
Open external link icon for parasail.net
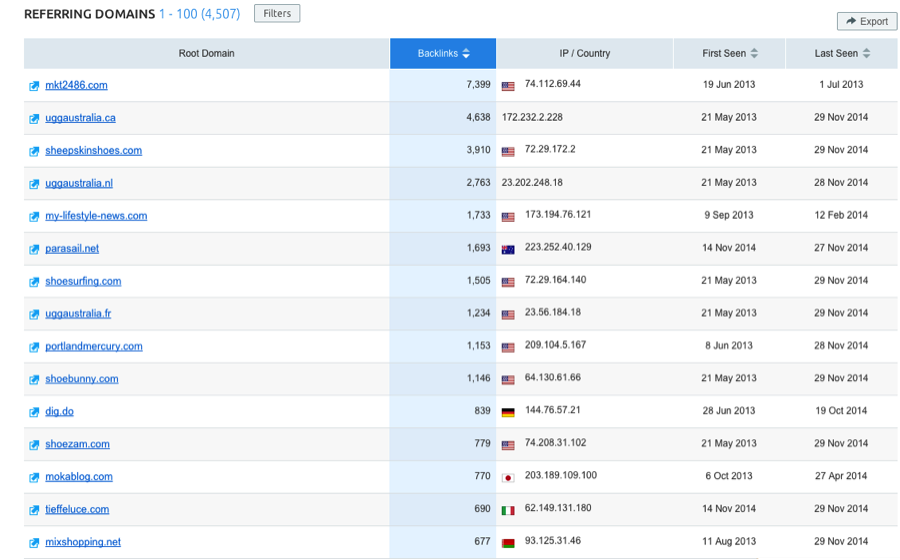pyautogui.click(x=34, y=250)
